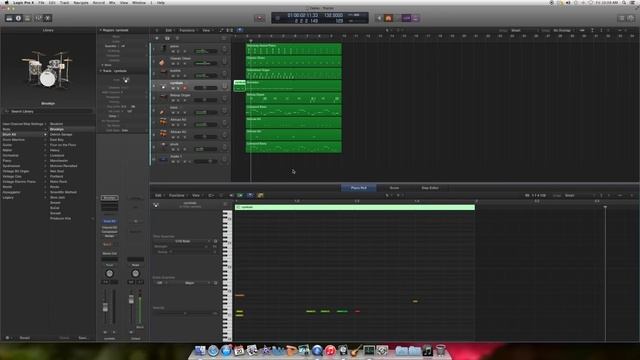Expand the More section in Region inspector
Image resolution: width=640 pixels, height=360 pixels.
(102, 65)
